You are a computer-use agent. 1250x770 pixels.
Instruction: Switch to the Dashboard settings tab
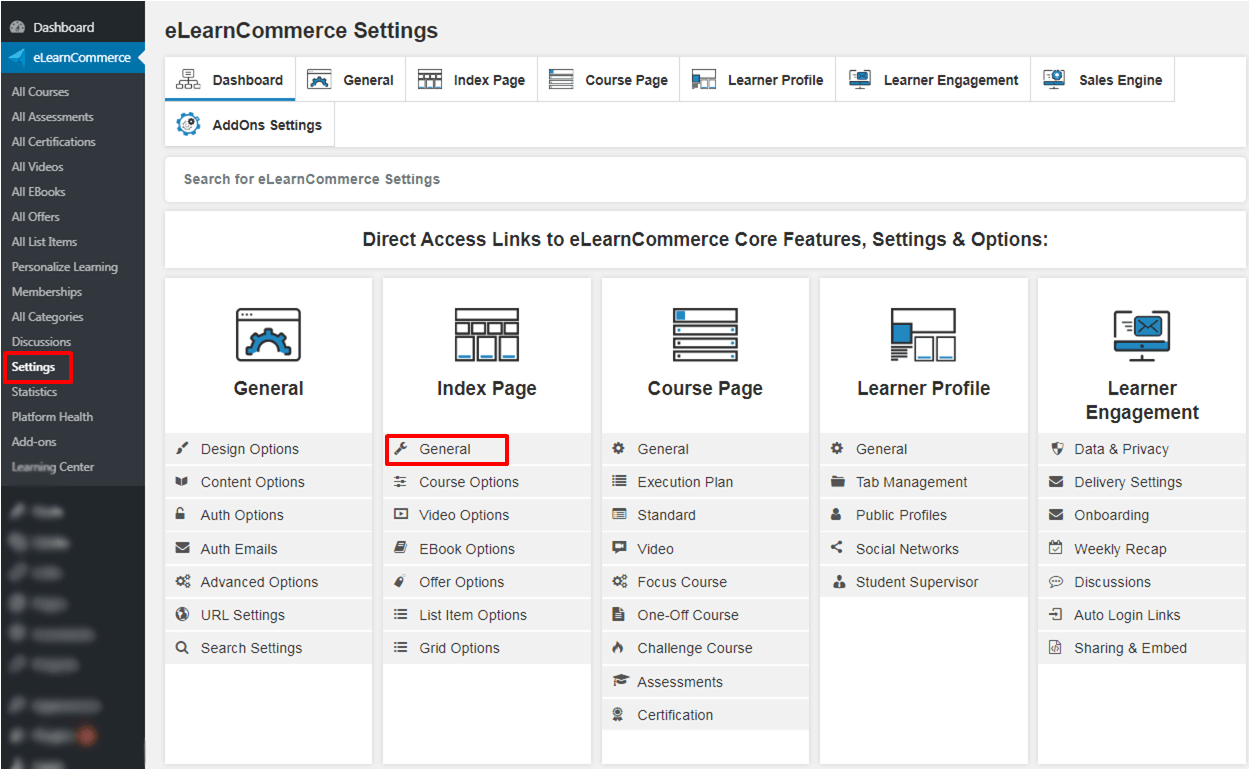[230, 80]
